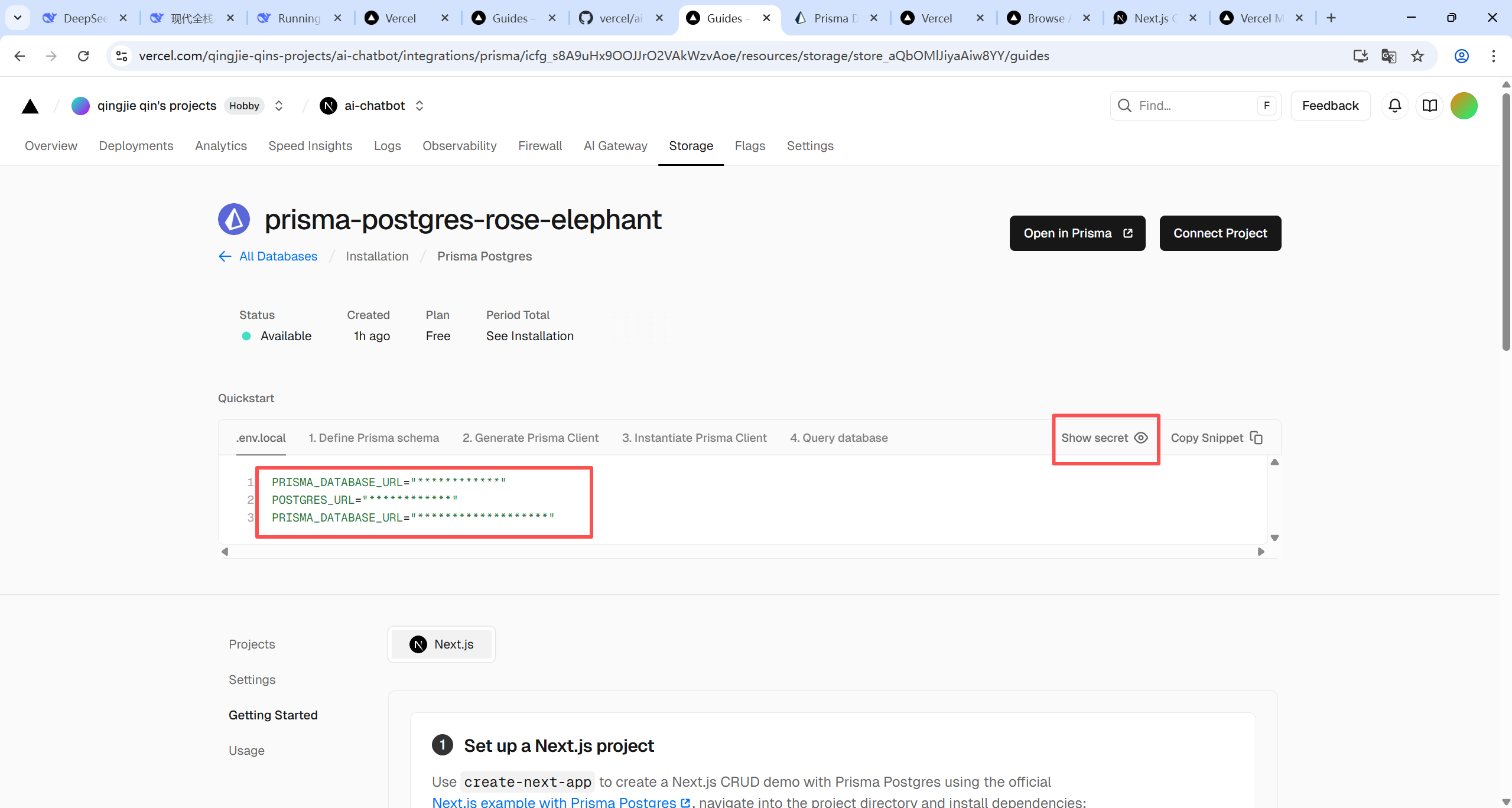Close the DeepSeek browser tab

point(123,18)
